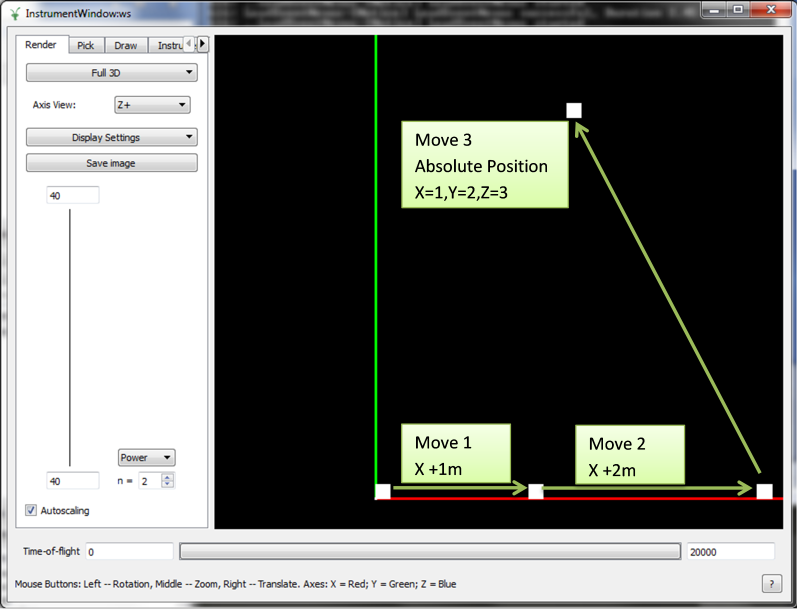Switch to the Draw tab
The image size is (800, 613).
coord(126,45)
